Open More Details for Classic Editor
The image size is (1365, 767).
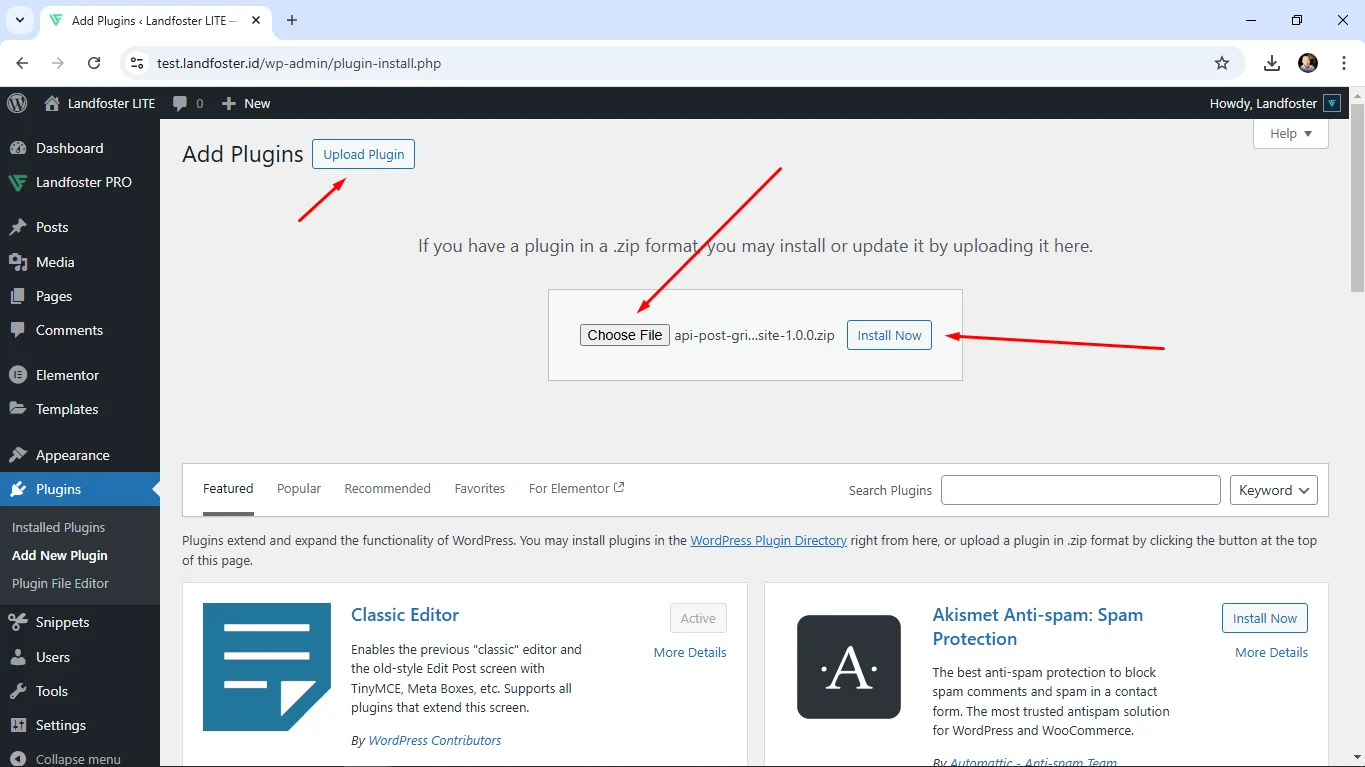point(690,652)
